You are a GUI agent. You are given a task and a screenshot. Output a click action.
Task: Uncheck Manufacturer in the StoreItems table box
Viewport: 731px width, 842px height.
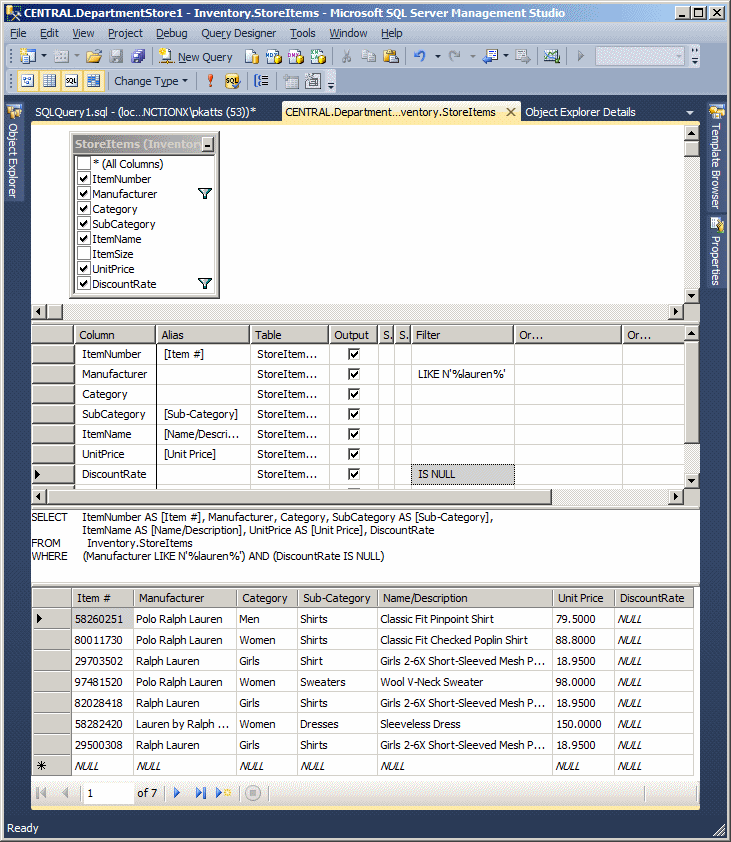pos(84,193)
